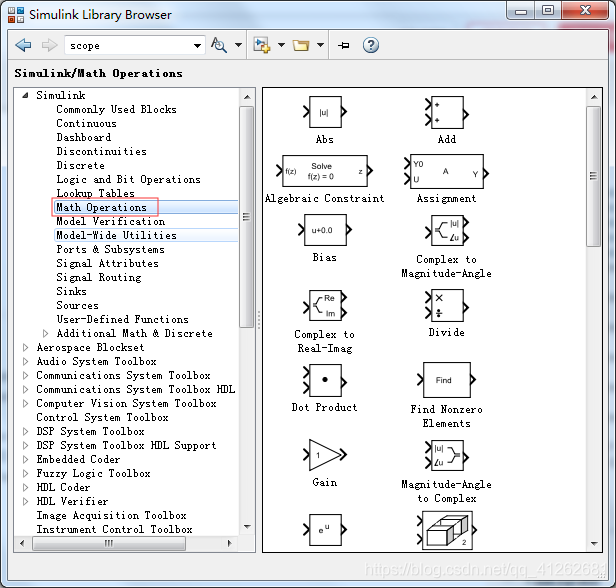The width and height of the screenshot is (616, 588).
Task: Expand the DSP System Toolbox node
Action: click(x=26, y=431)
